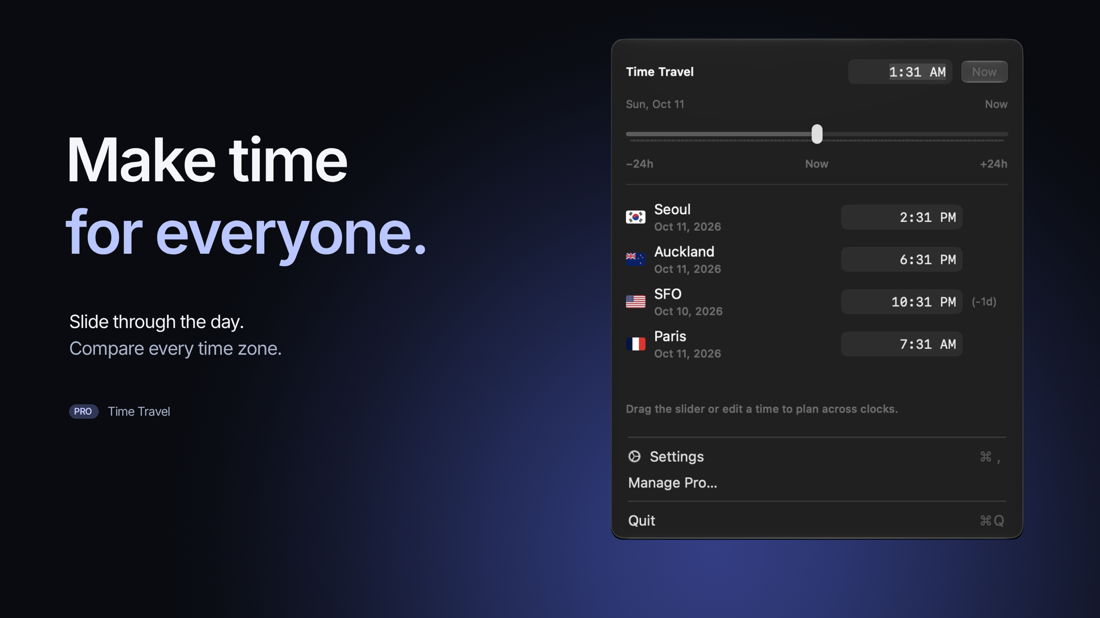The width and height of the screenshot is (1100, 618).
Task: Click the France flag next to Paris
Action: (x=636, y=344)
